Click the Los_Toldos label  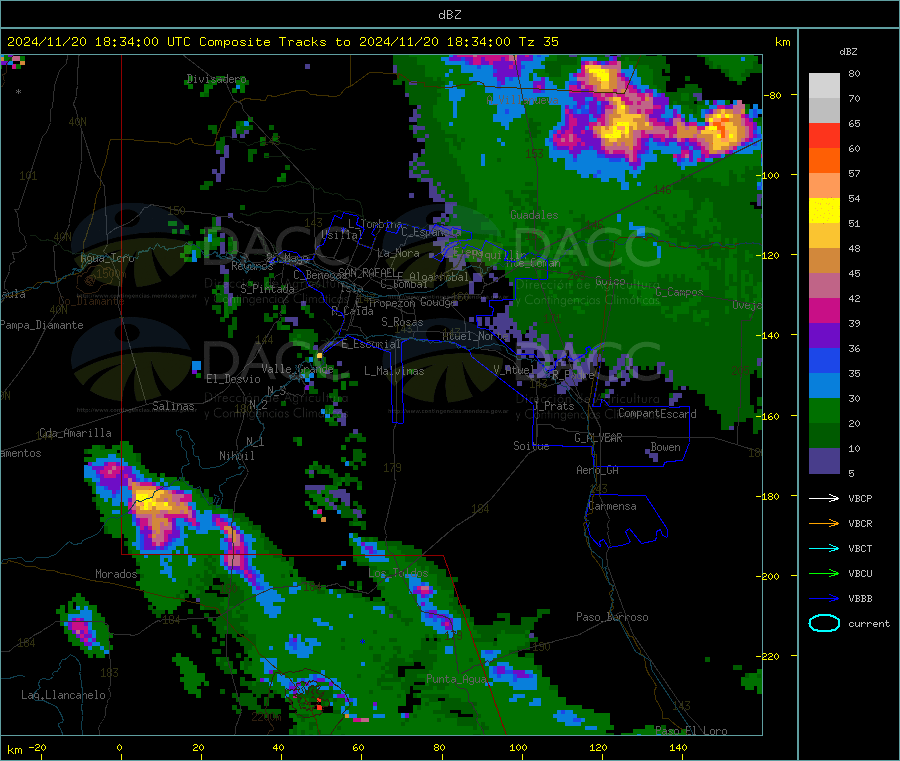398,573
